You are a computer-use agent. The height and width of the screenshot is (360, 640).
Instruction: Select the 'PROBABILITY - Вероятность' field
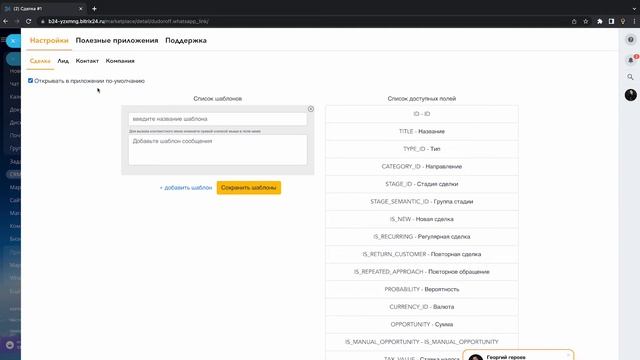[422, 289]
